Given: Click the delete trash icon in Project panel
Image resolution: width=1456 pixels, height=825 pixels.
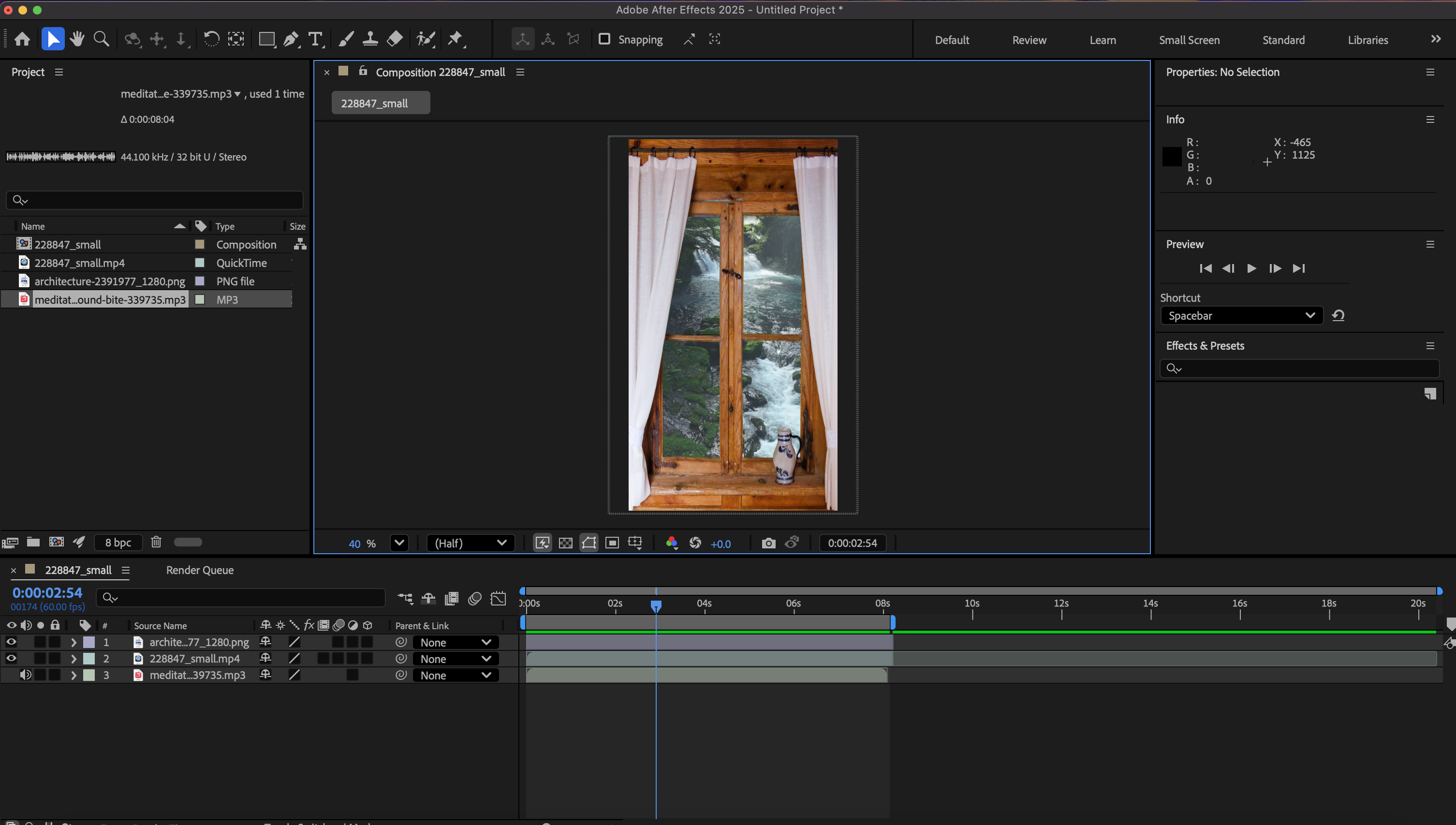Looking at the screenshot, I should (156, 542).
